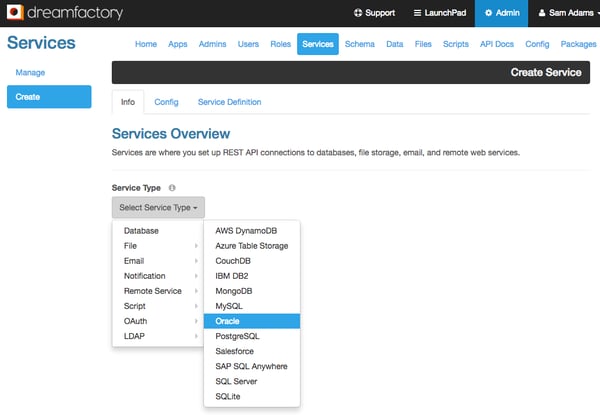Switch to the Service Definition tab
The width and height of the screenshot is (600, 415).
tap(230, 102)
